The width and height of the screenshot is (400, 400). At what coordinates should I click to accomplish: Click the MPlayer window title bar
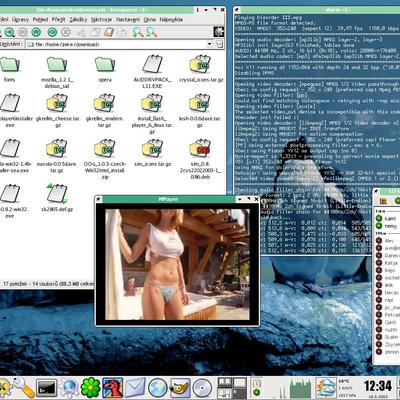169,199
